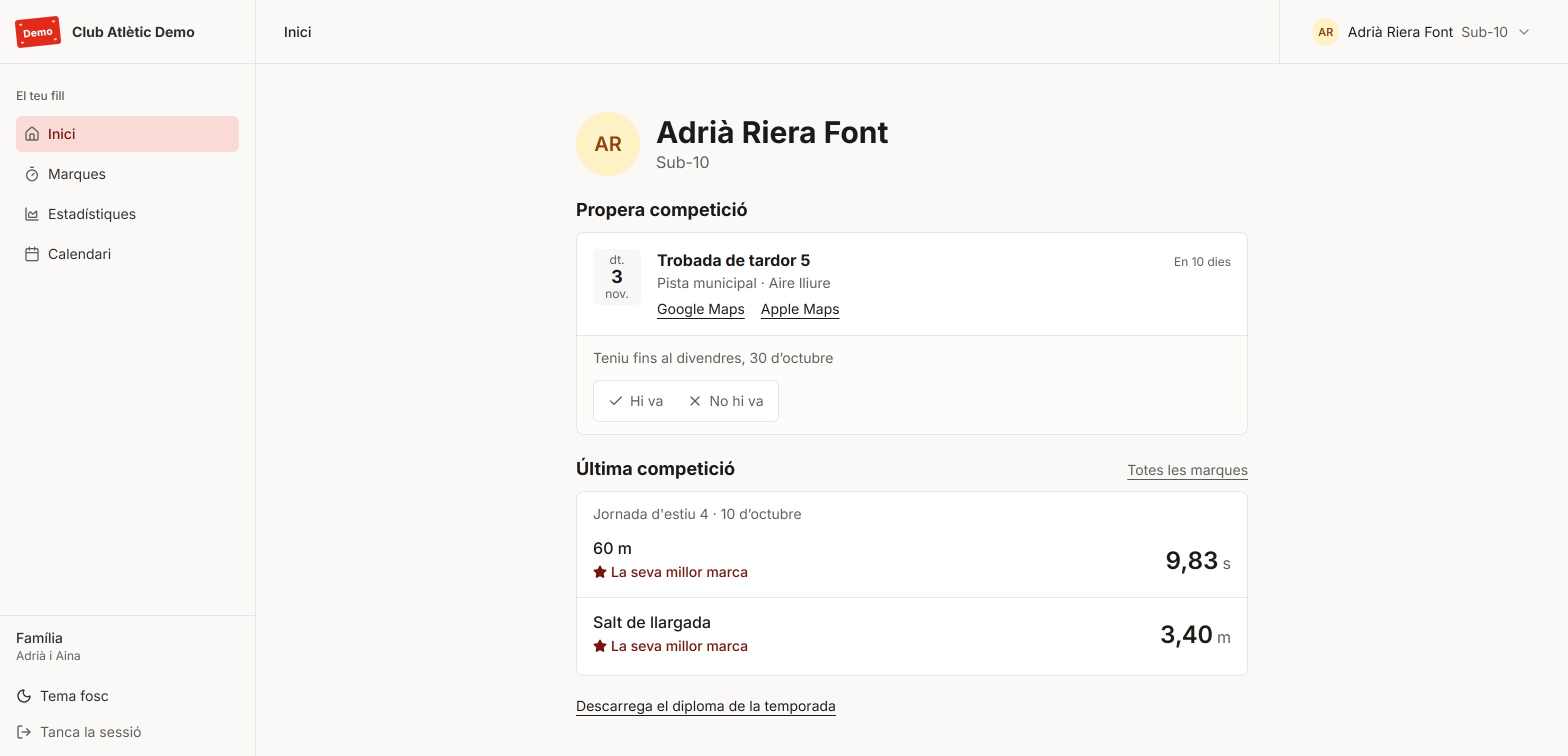Select 'Hi va' attendance option
This screenshot has width=1568, height=756.
(x=636, y=401)
